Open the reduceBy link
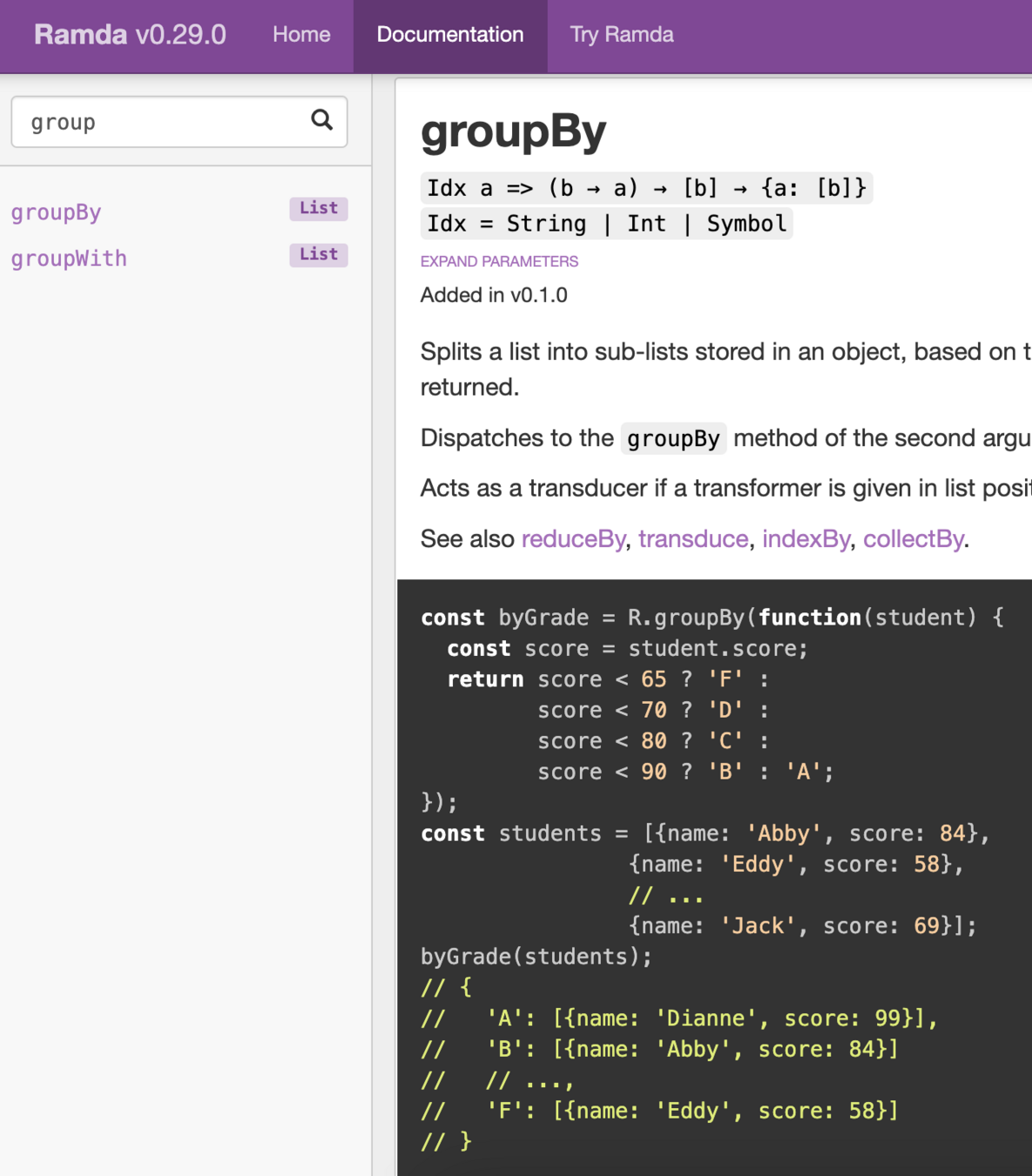 tap(573, 539)
